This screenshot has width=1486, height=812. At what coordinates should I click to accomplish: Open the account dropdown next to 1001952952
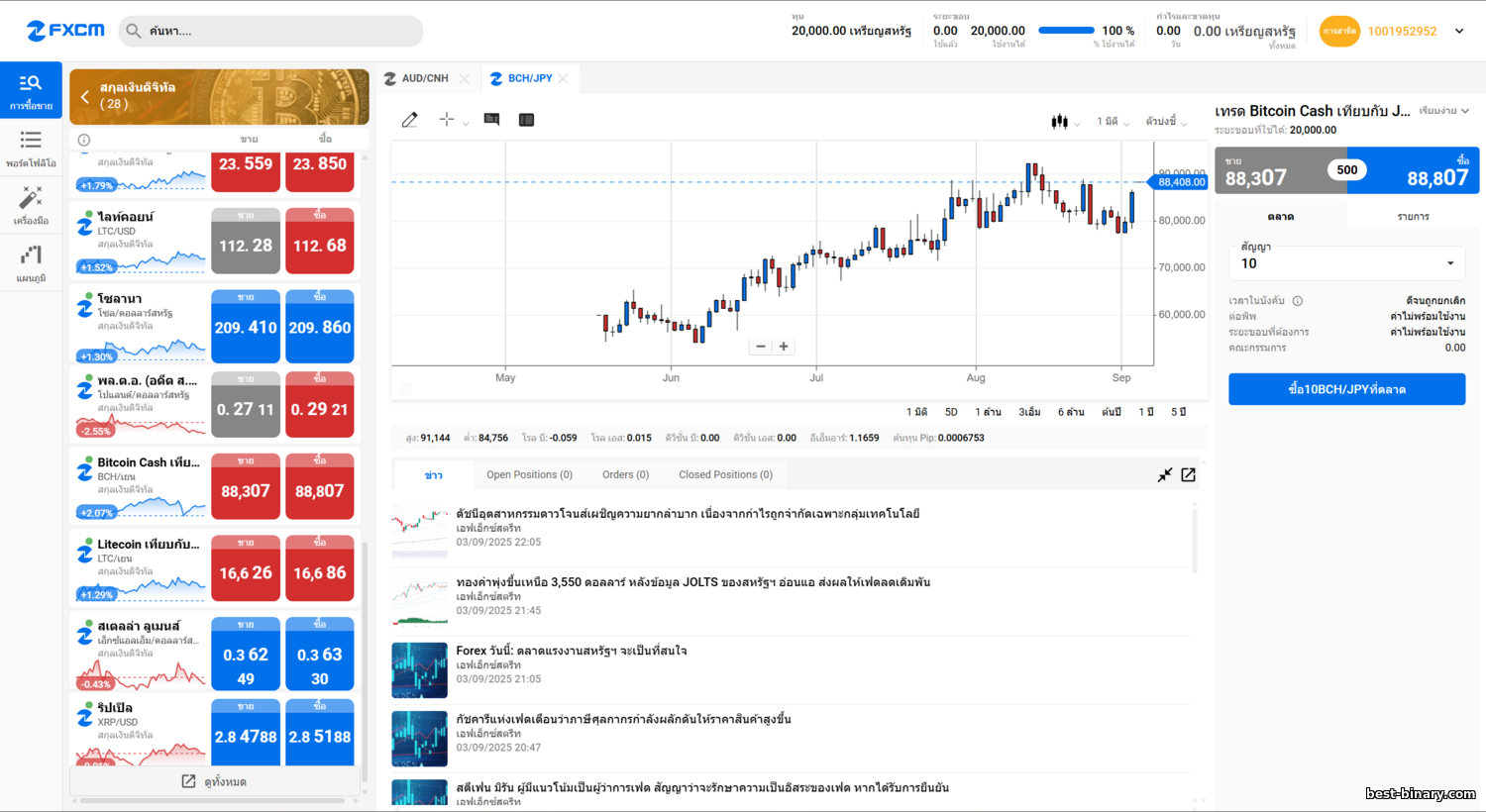point(1458,32)
